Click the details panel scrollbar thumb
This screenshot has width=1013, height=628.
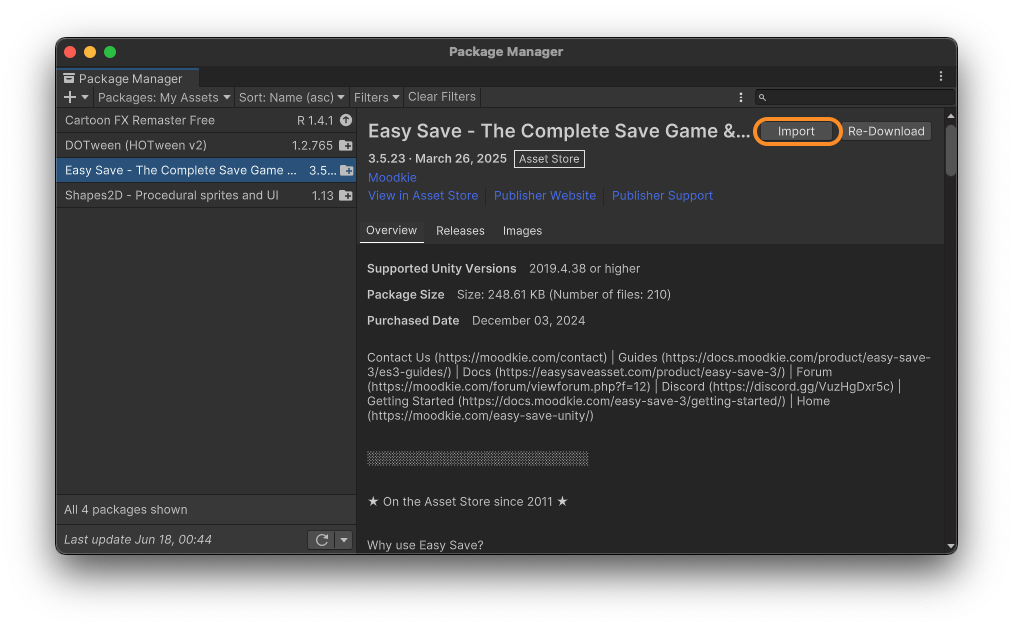[950, 151]
